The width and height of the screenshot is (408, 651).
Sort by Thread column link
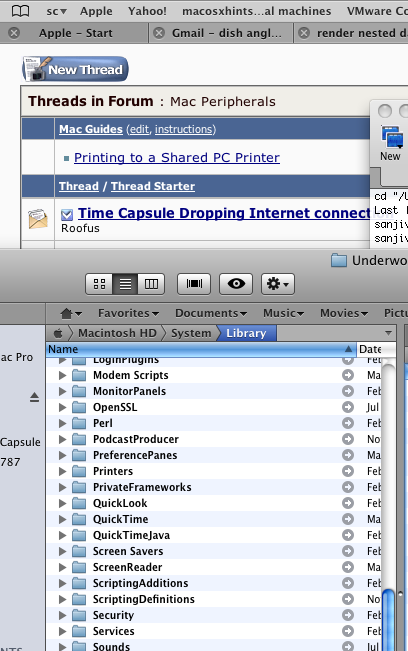(79, 186)
